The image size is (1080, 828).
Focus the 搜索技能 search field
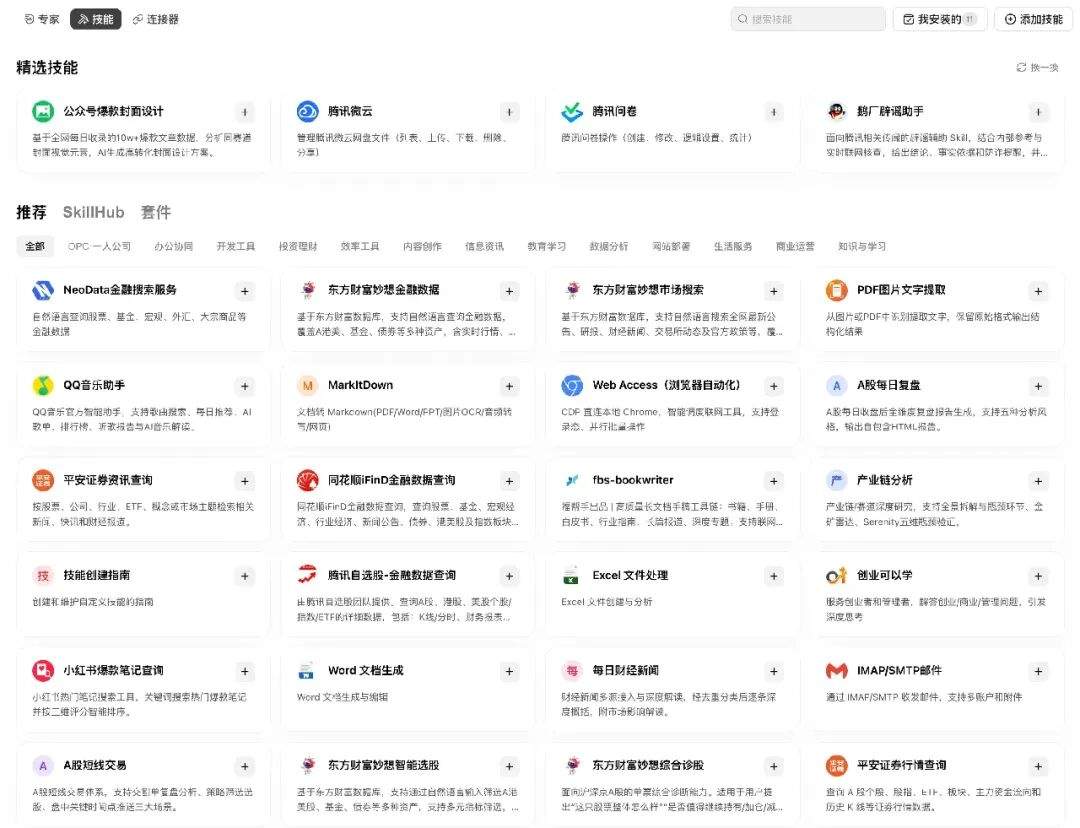[x=808, y=19]
